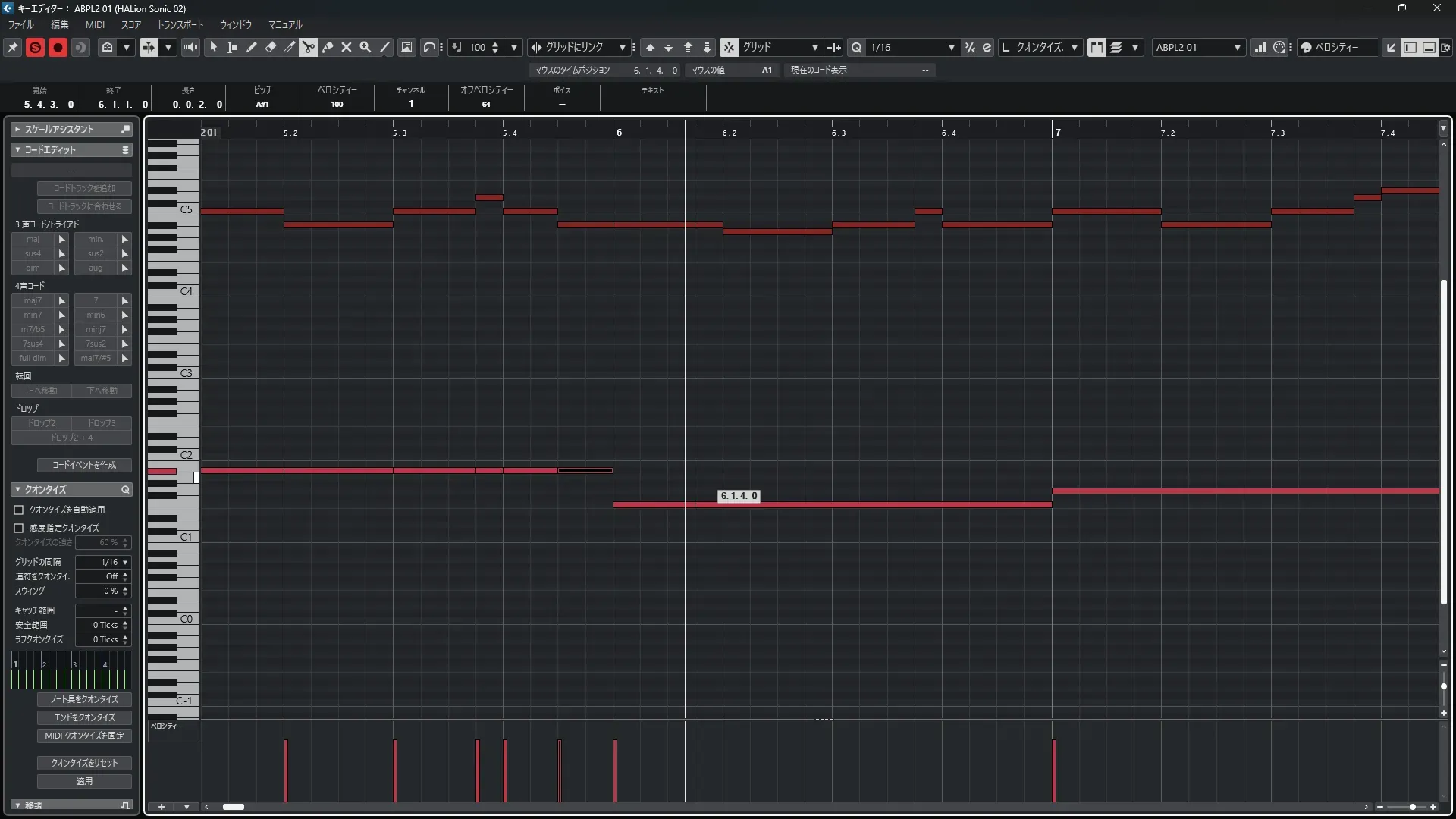1456x819 pixels.
Task: Select the Zoom magnifier tool
Action: 365,47
